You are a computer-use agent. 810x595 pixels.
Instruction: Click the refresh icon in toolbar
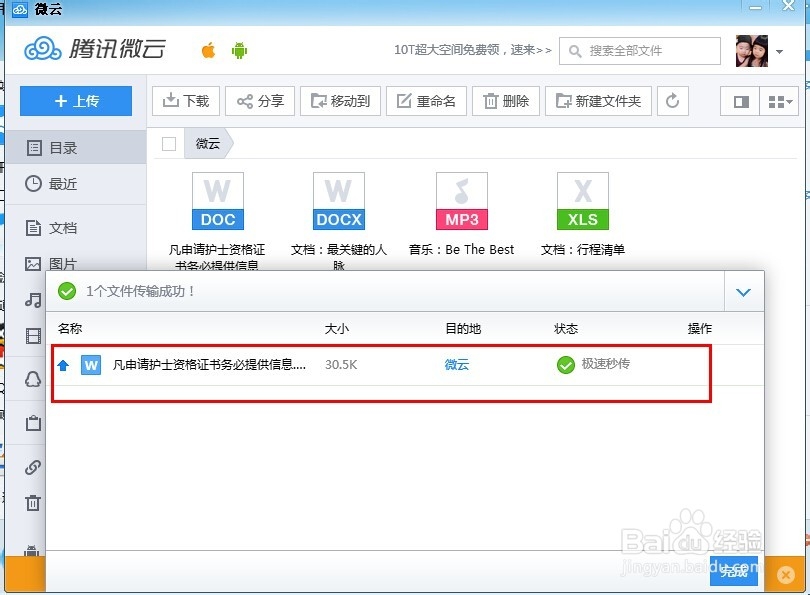(673, 101)
